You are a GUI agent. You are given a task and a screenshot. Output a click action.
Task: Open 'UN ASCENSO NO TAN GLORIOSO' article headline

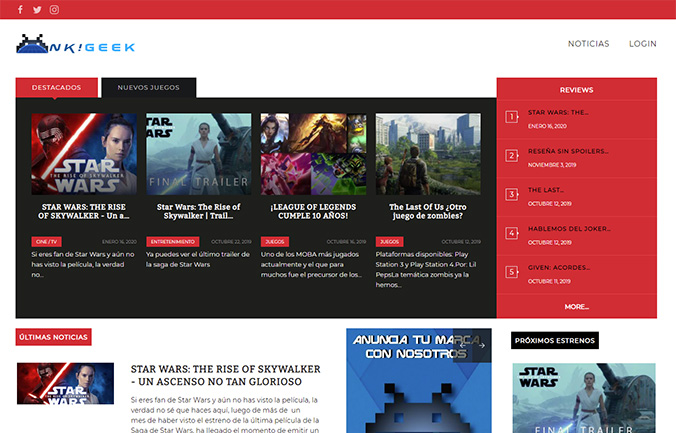tap(225, 375)
